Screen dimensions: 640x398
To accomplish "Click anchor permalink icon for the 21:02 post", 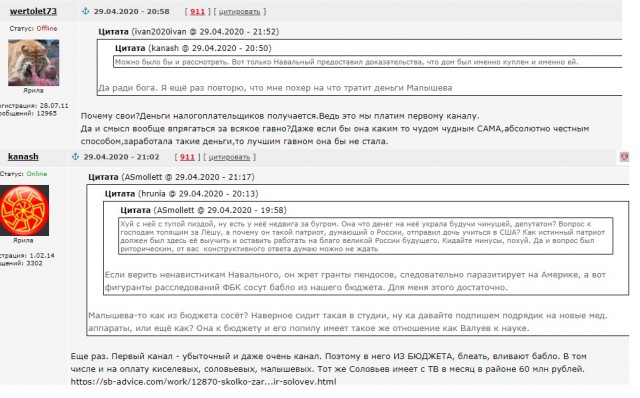I will coord(75,157).
